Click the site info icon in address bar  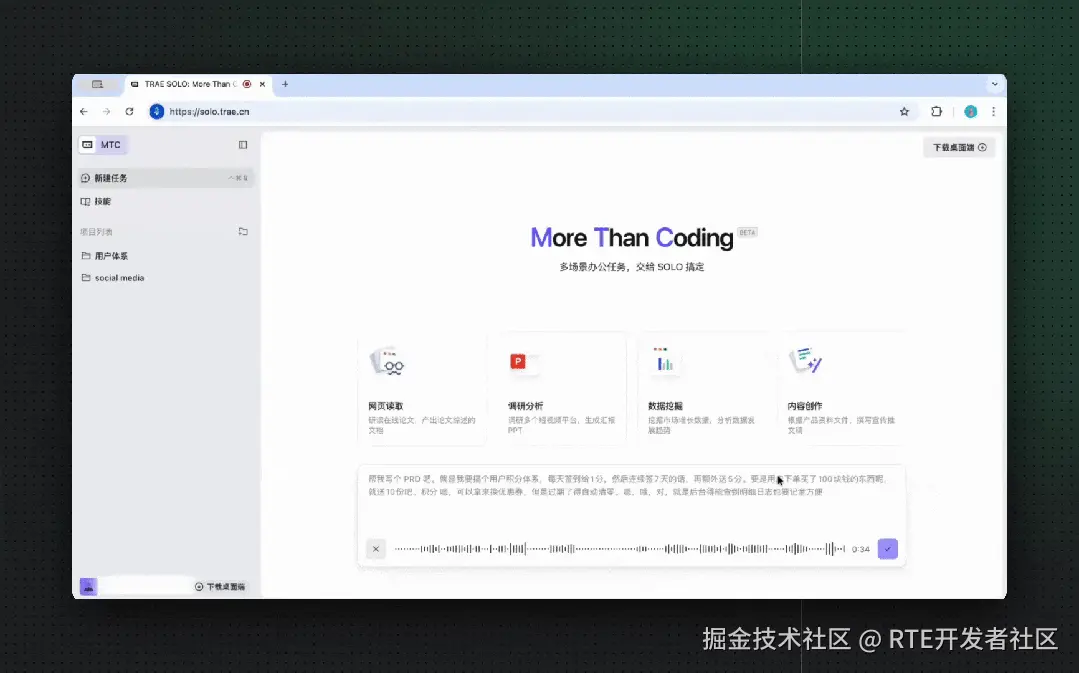157,111
